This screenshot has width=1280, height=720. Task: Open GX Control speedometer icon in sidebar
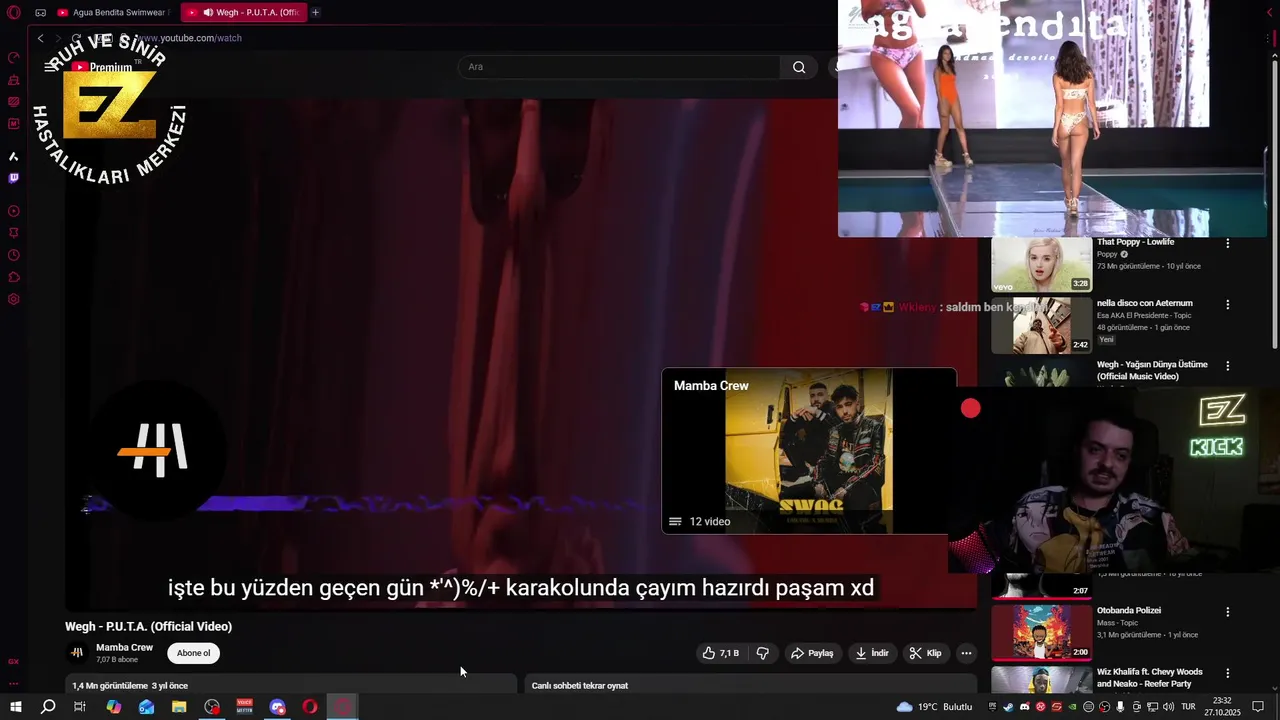pos(14,58)
